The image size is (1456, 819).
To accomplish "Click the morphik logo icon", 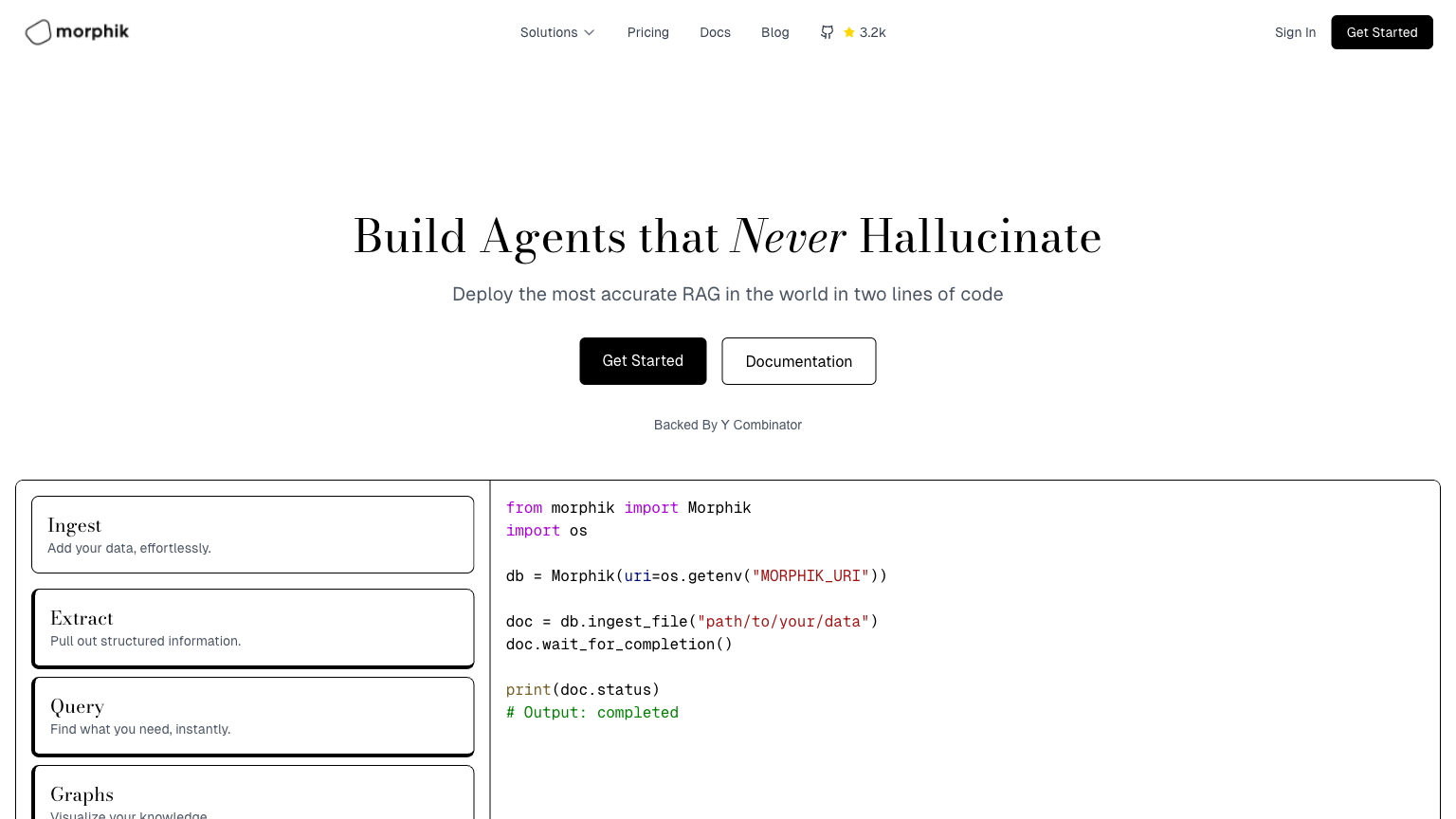I will (x=38, y=32).
